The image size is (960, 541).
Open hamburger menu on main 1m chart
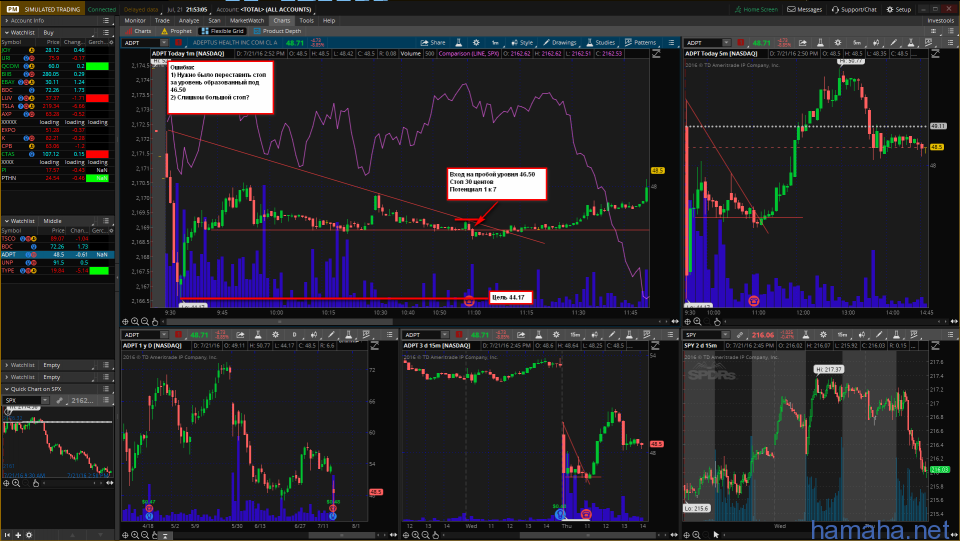coord(671,43)
